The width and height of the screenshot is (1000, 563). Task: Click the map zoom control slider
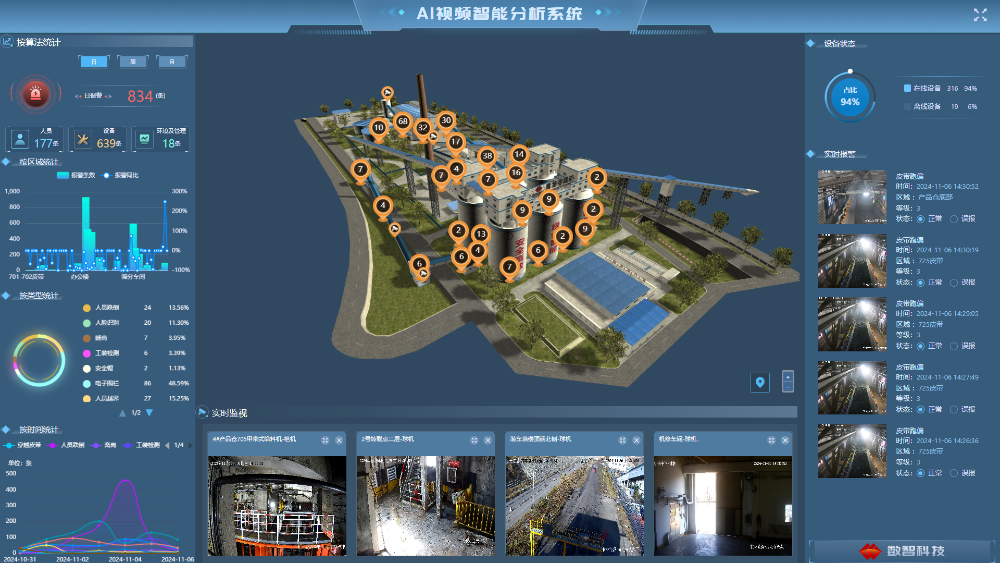787,382
